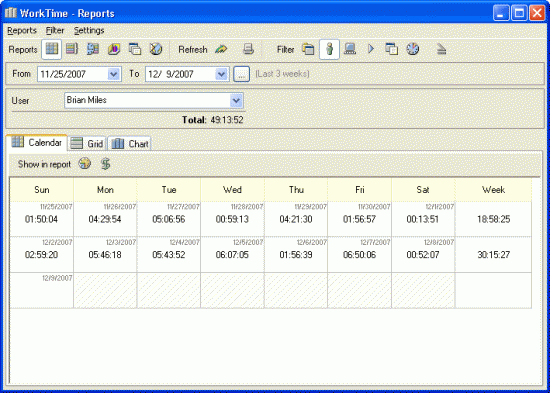Image resolution: width=550 pixels, height=393 pixels.
Task: Click the 00:52:07 cell
Action: (x=423, y=255)
